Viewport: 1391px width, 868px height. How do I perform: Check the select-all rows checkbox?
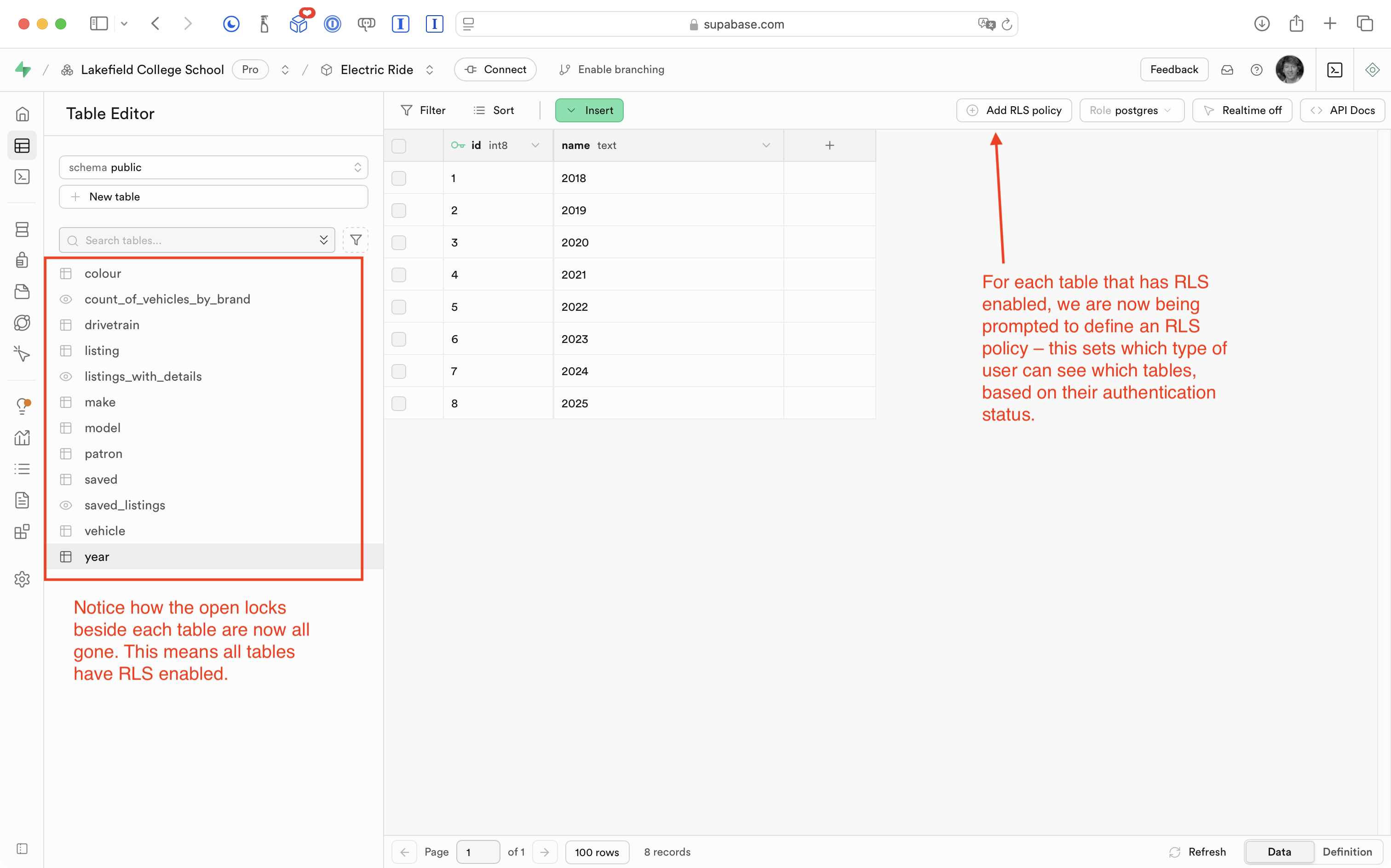tap(398, 146)
